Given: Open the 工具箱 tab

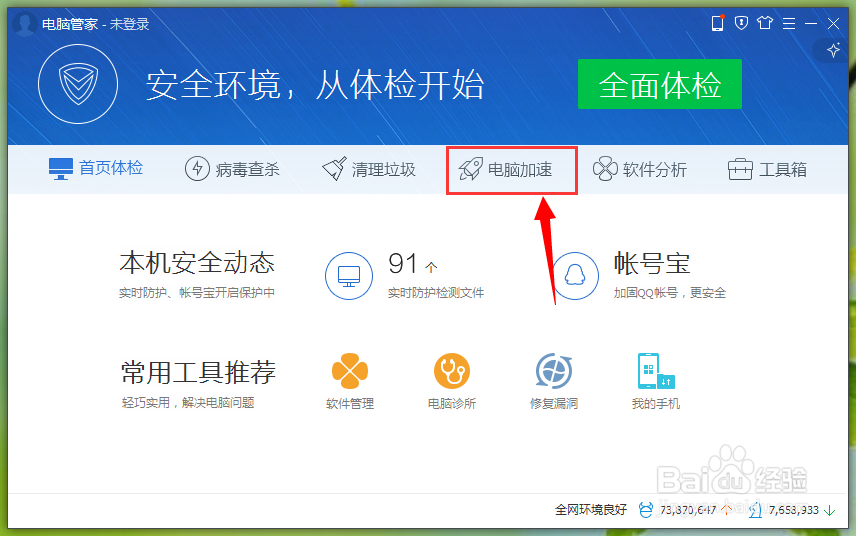Looking at the screenshot, I should click(768, 169).
